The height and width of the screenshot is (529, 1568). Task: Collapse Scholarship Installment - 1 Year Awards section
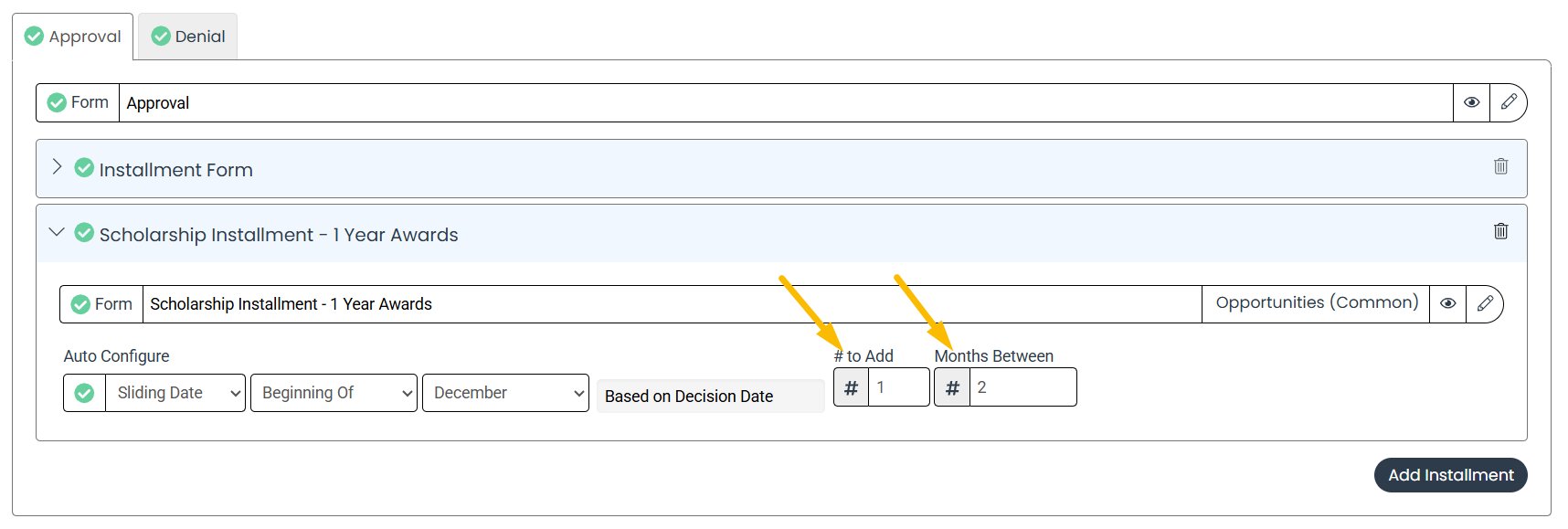pos(57,232)
